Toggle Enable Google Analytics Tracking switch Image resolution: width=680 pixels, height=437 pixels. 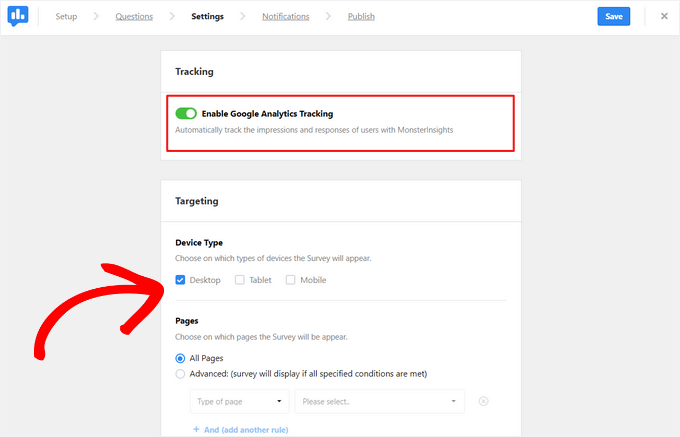click(186, 114)
